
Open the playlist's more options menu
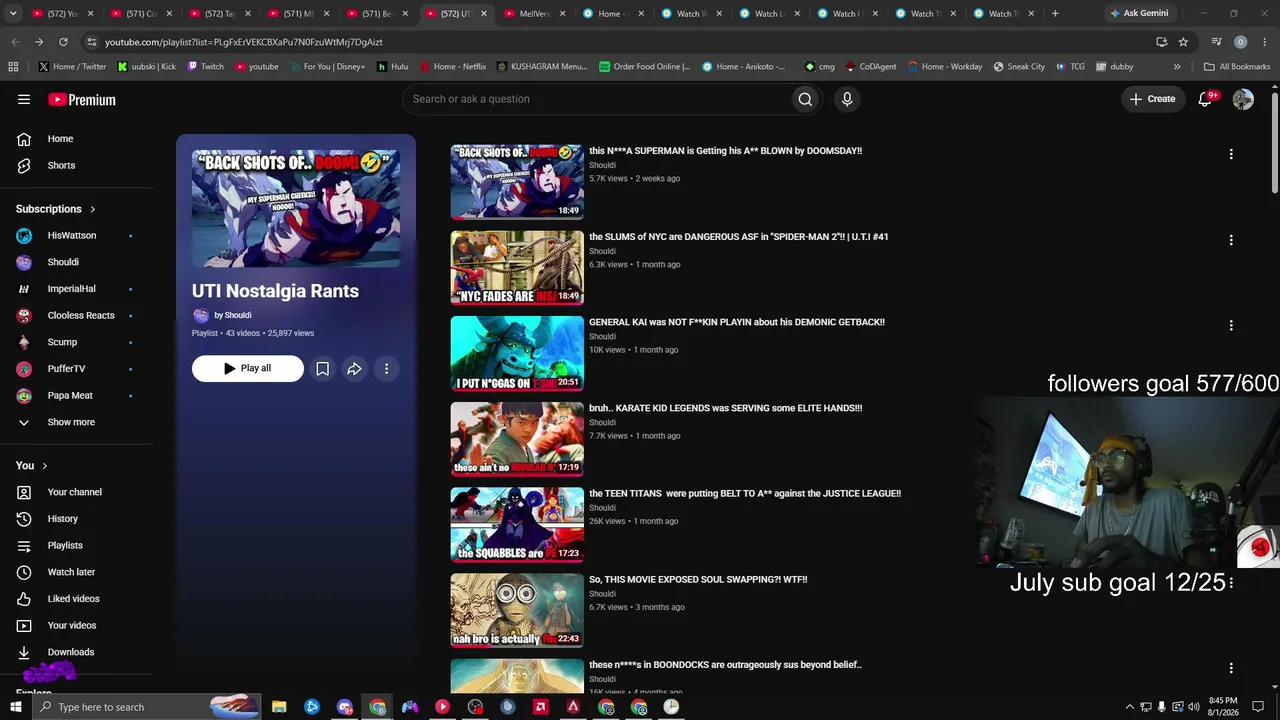386,369
